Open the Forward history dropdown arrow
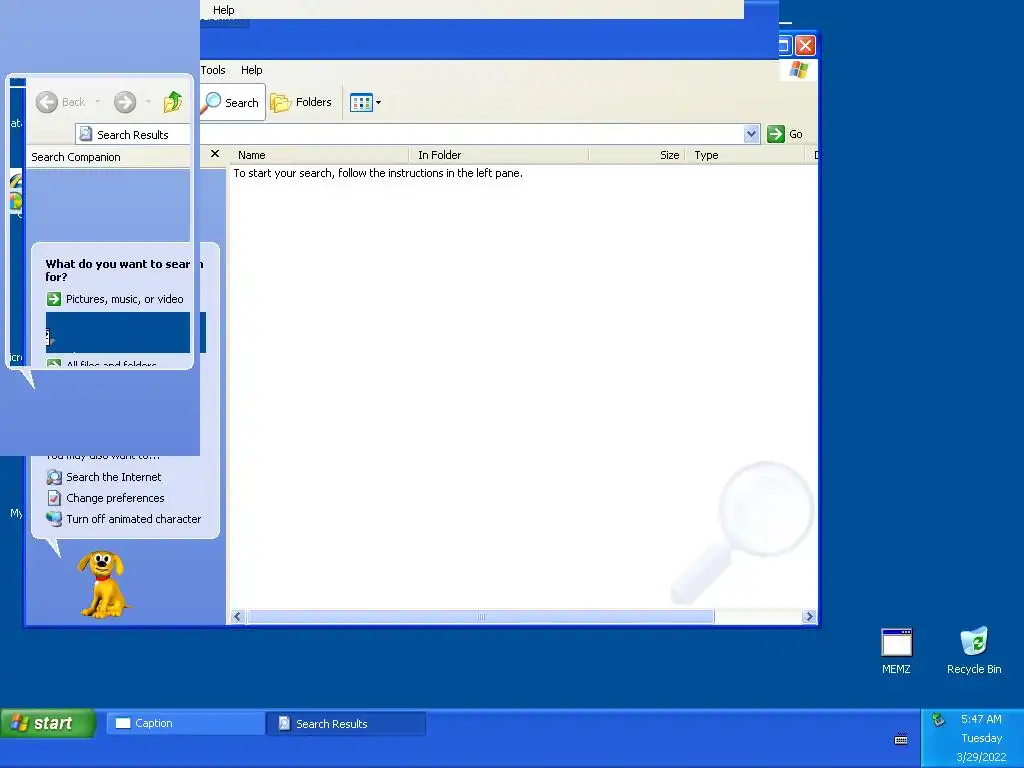1024x768 pixels. click(148, 102)
